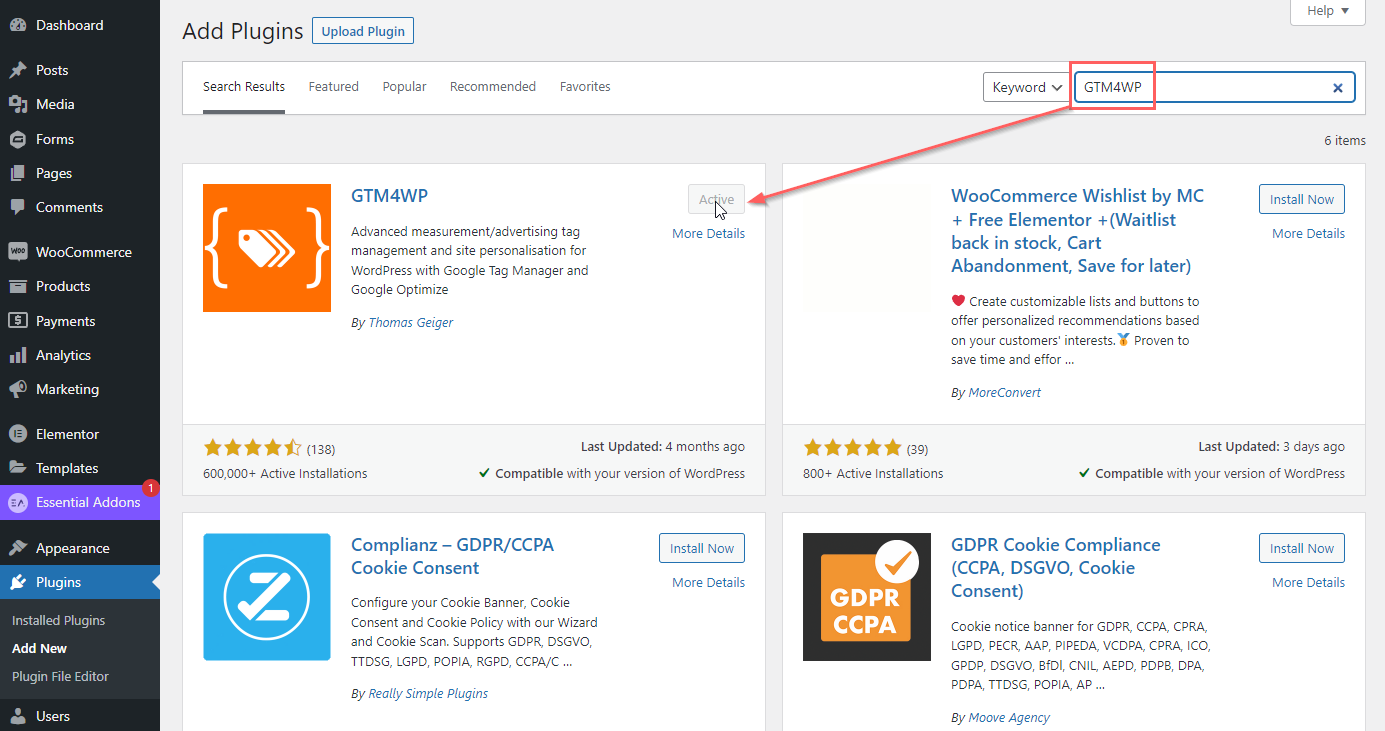Click the Pages sidebar icon

(18, 173)
